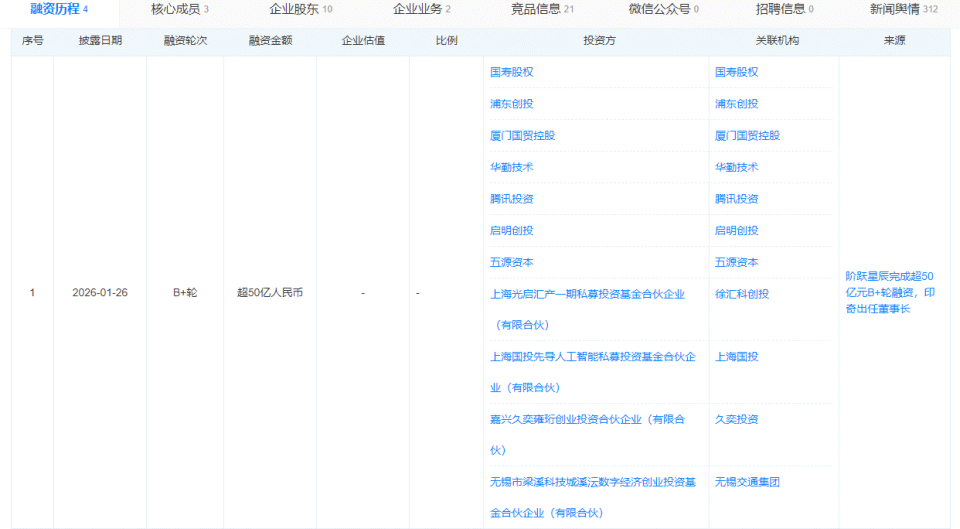Open the 竞品信息 tab
Viewport: 960px width, 529px height.
(x=542, y=9)
